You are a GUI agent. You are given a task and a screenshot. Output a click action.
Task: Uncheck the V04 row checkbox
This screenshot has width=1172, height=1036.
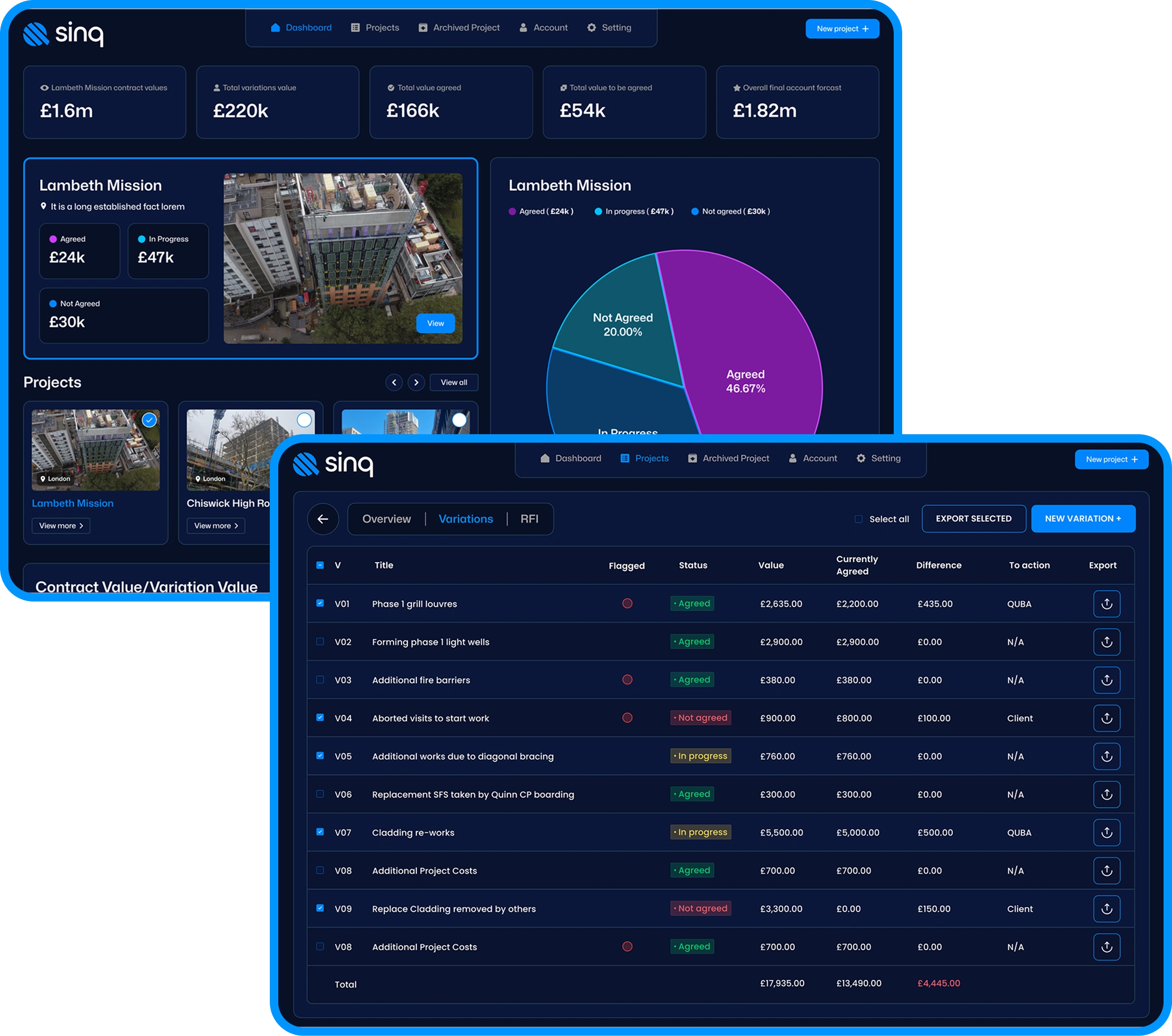[x=320, y=717]
